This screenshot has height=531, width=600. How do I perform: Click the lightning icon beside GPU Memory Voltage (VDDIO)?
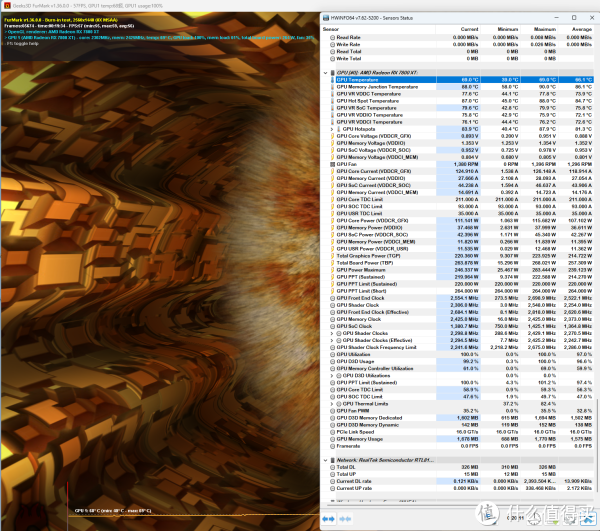[x=332, y=143]
